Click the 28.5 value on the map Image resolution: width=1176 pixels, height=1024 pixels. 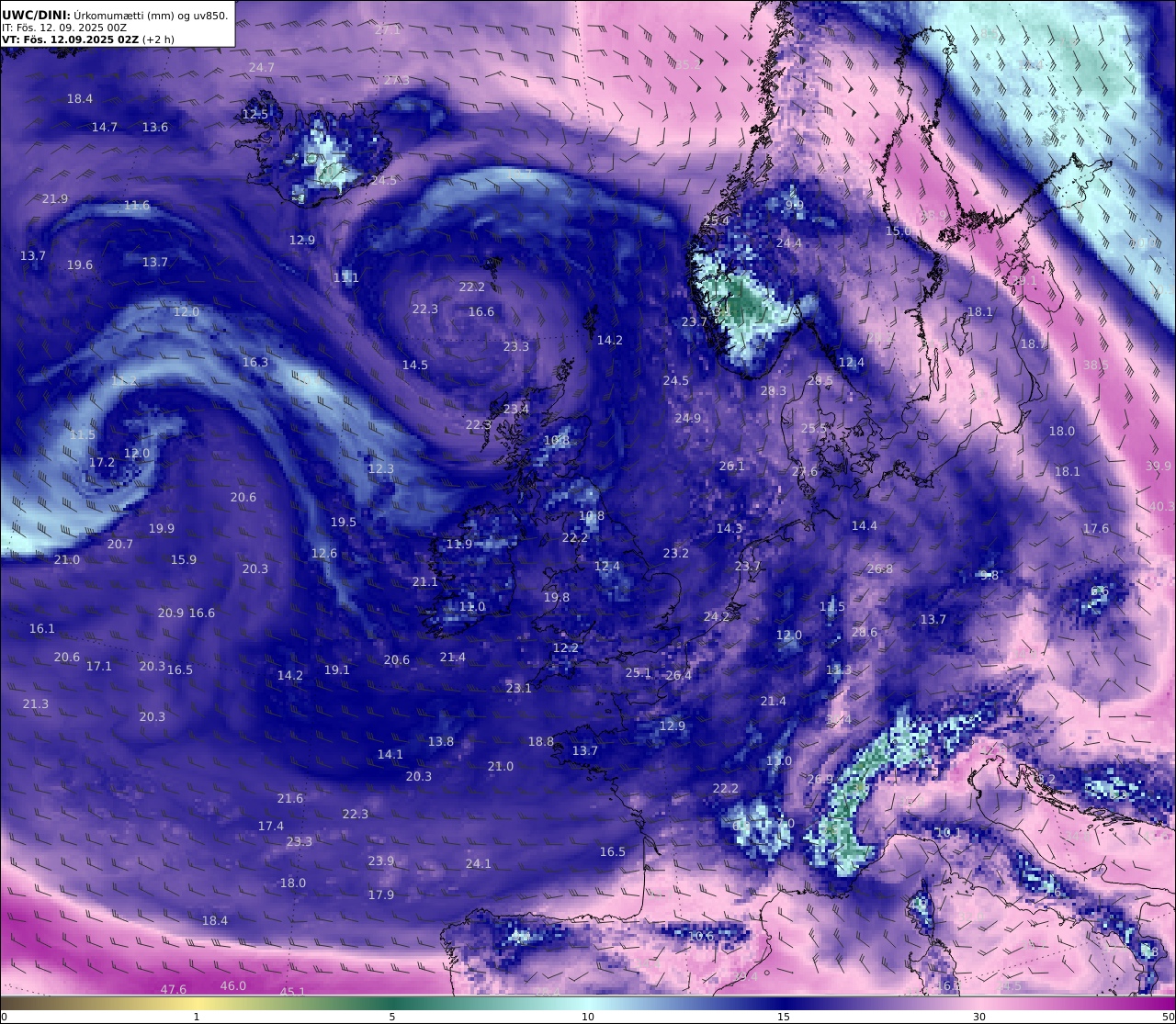coord(820,381)
